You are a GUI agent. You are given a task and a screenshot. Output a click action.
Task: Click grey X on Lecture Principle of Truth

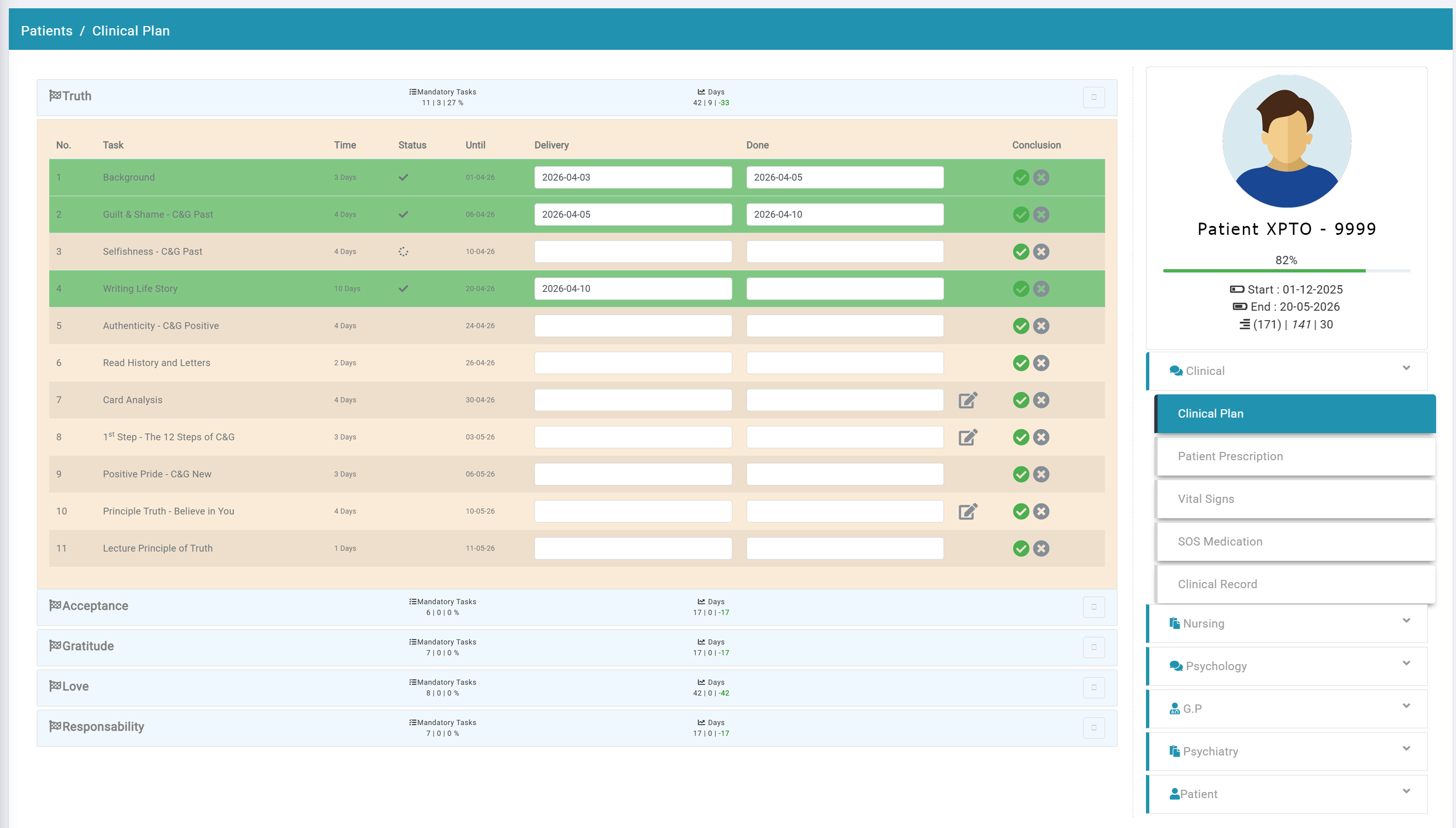1041,548
